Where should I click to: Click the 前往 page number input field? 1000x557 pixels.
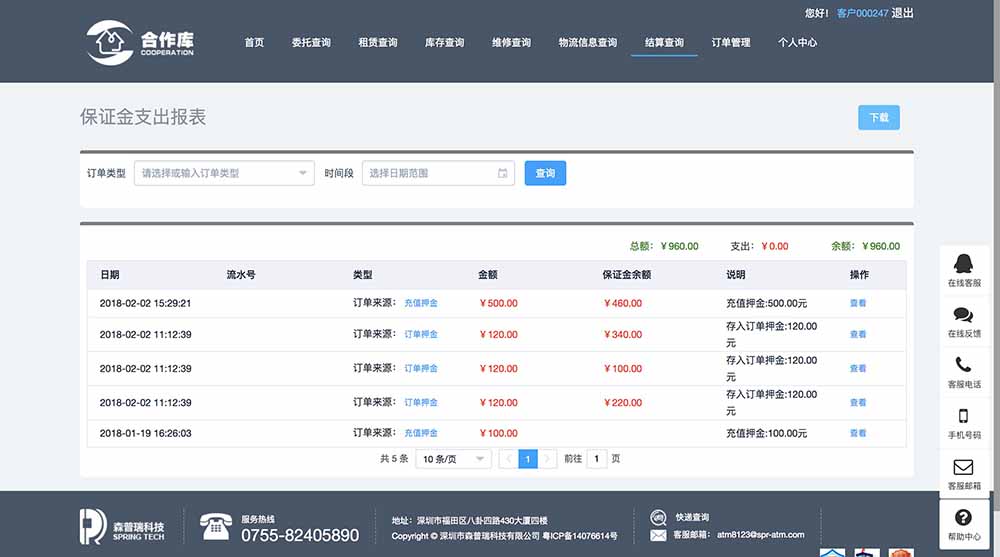click(x=597, y=459)
